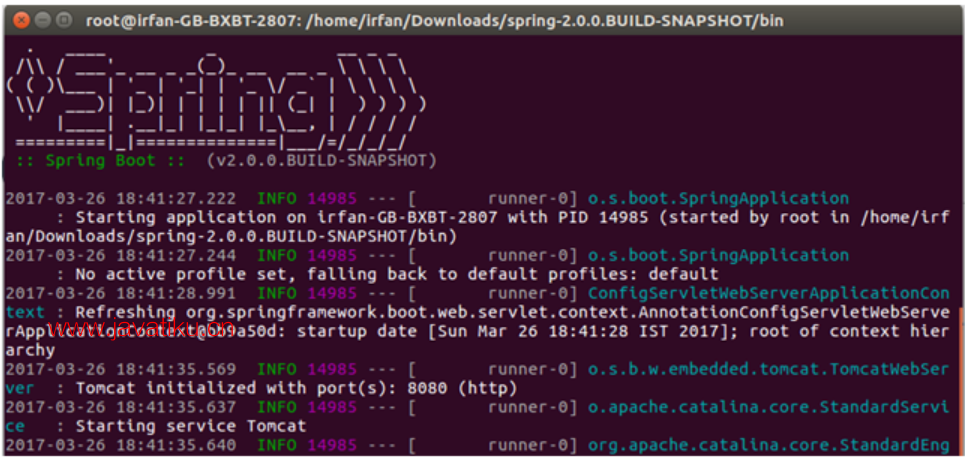Image resolution: width=965 pixels, height=459 pixels.
Task: Select timestamp '2017-03-26 18:41:35.569'
Action: pos(121,370)
